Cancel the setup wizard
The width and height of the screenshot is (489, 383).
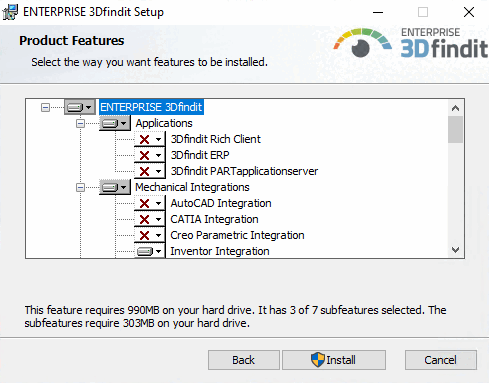coord(441,360)
